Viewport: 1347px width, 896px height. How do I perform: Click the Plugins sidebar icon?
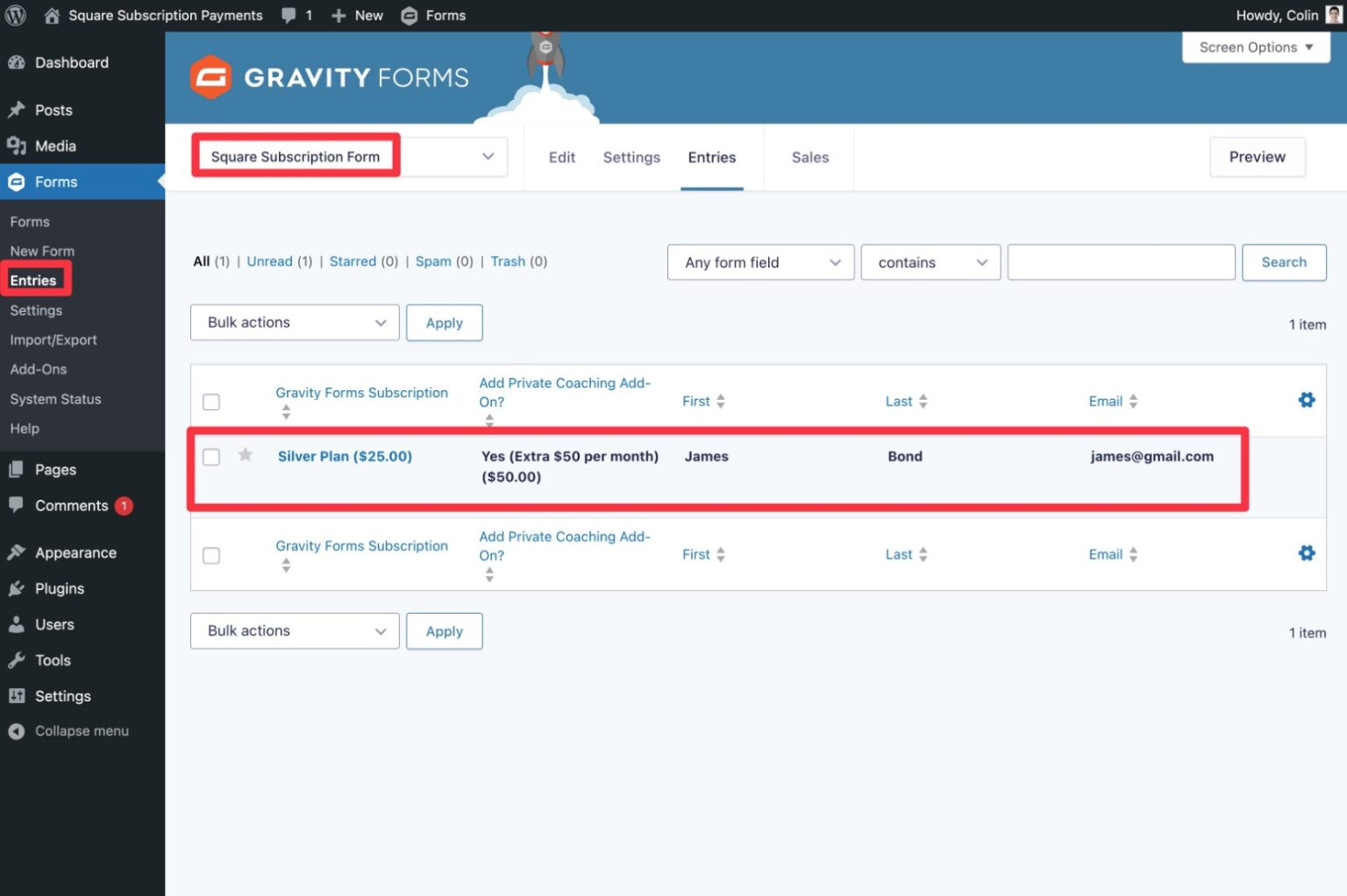17,588
